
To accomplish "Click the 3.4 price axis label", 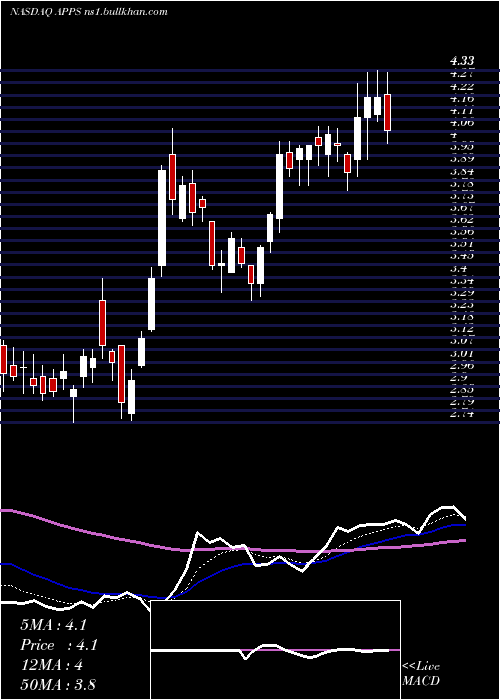I will coord(459,269).
